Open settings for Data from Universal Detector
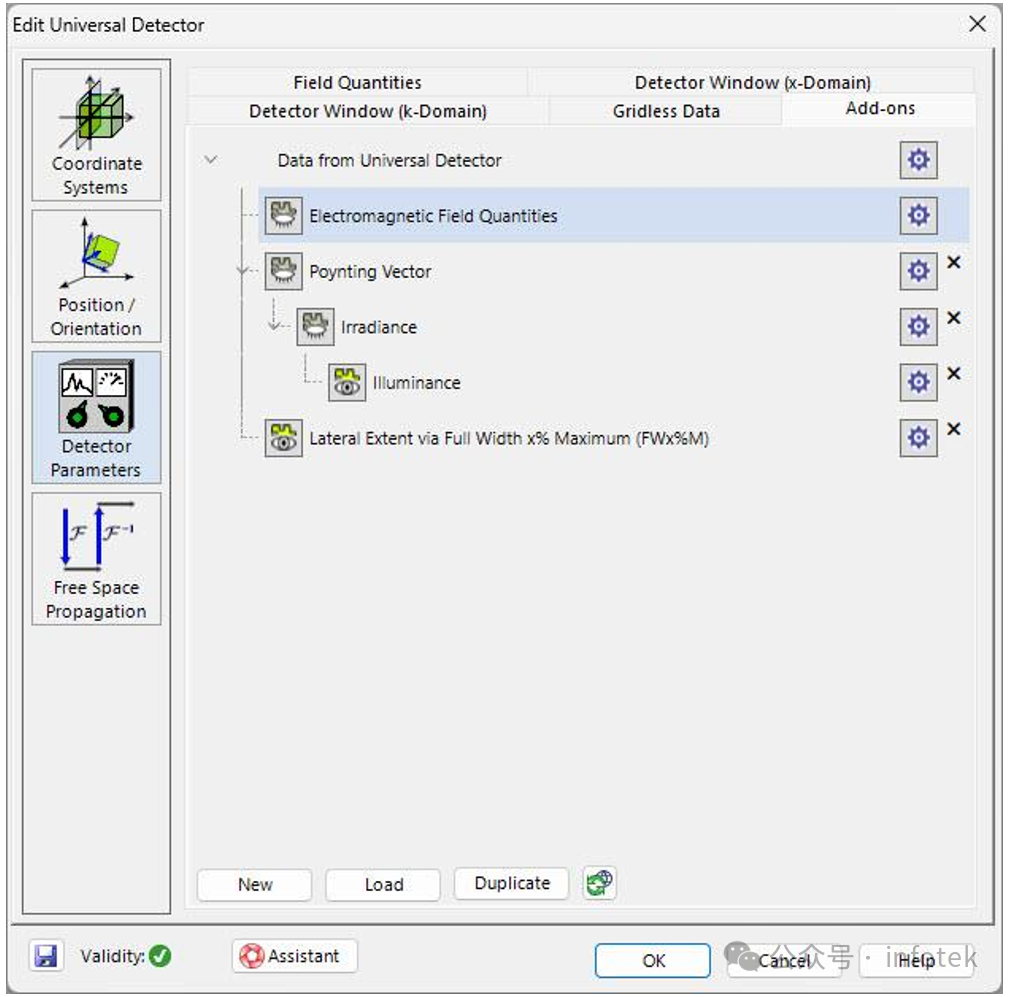1009x997 pixels. pos(917,159)
